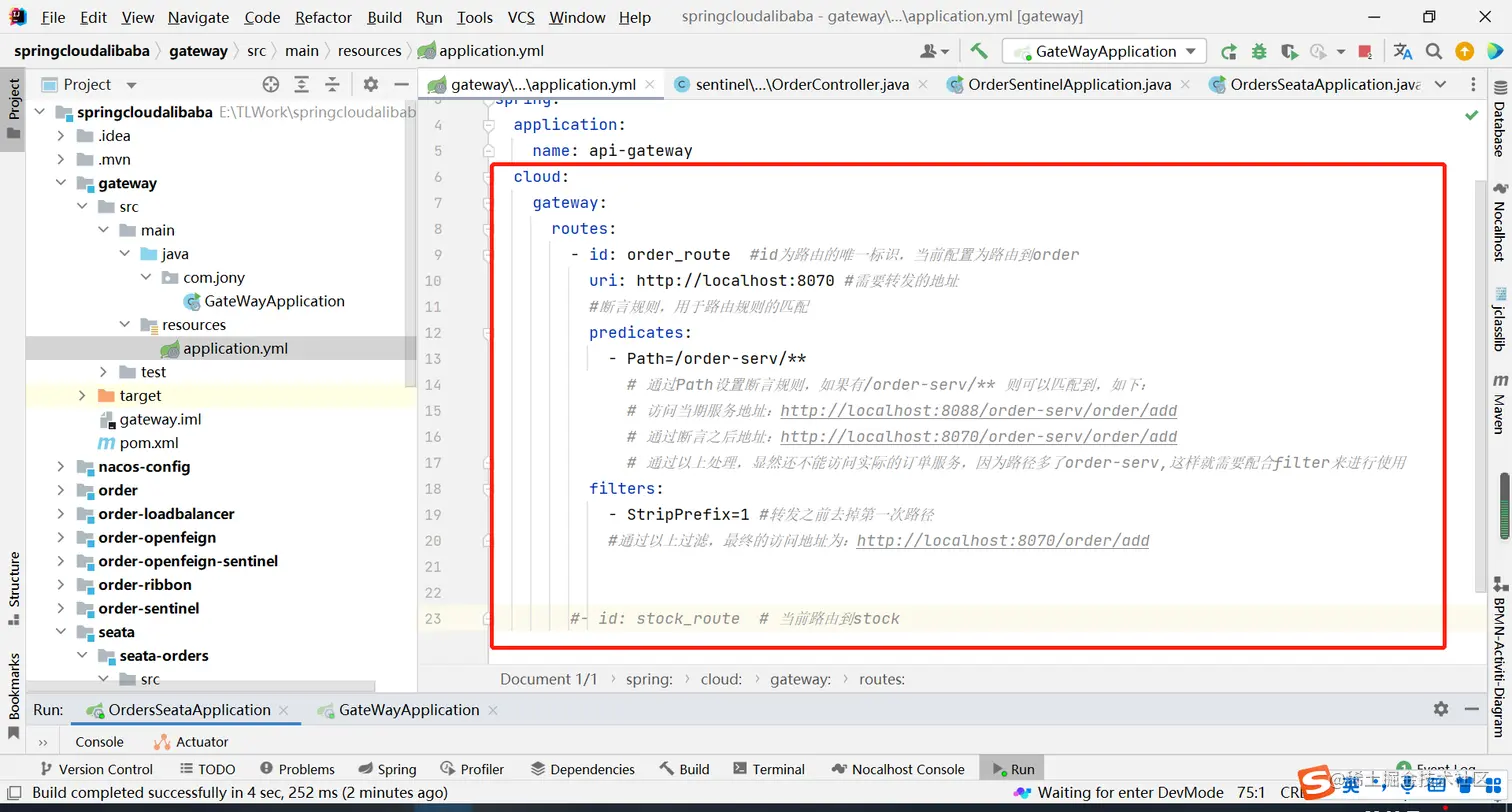
Task: Collapse all in Project panel
Action: (x=332, y=85)
